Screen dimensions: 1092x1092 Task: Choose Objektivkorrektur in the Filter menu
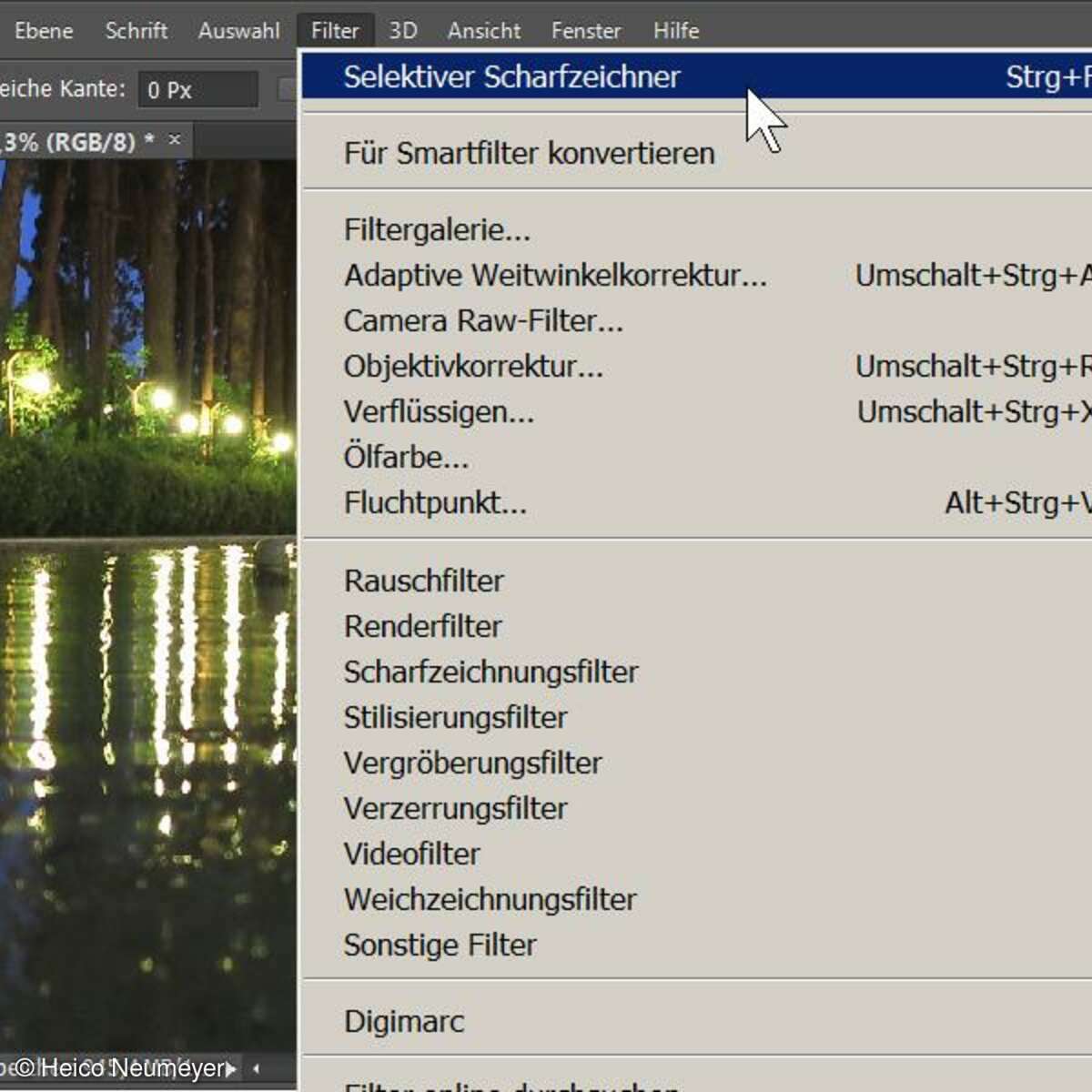(x=473, y=367)
